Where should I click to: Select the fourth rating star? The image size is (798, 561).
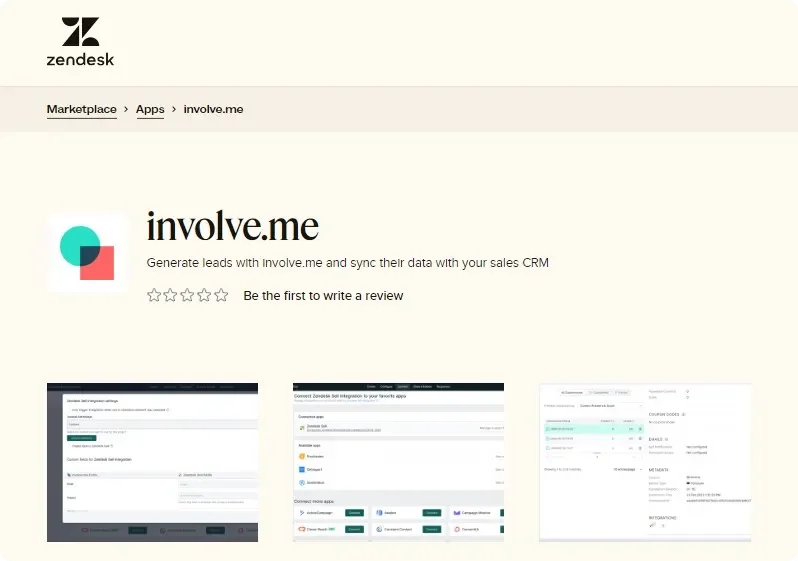[x=204, y=295]
